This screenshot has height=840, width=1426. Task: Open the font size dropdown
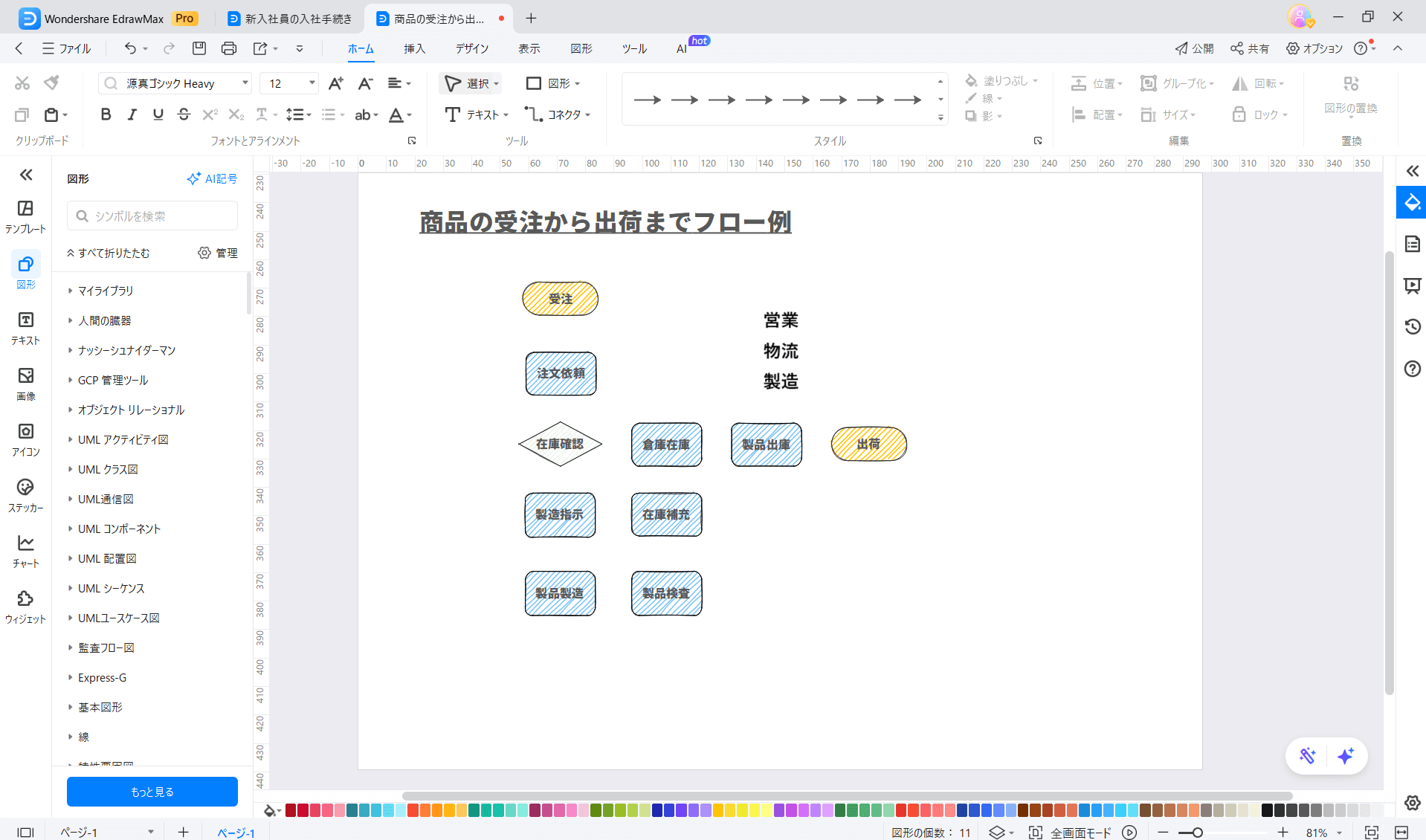[312, 83]
